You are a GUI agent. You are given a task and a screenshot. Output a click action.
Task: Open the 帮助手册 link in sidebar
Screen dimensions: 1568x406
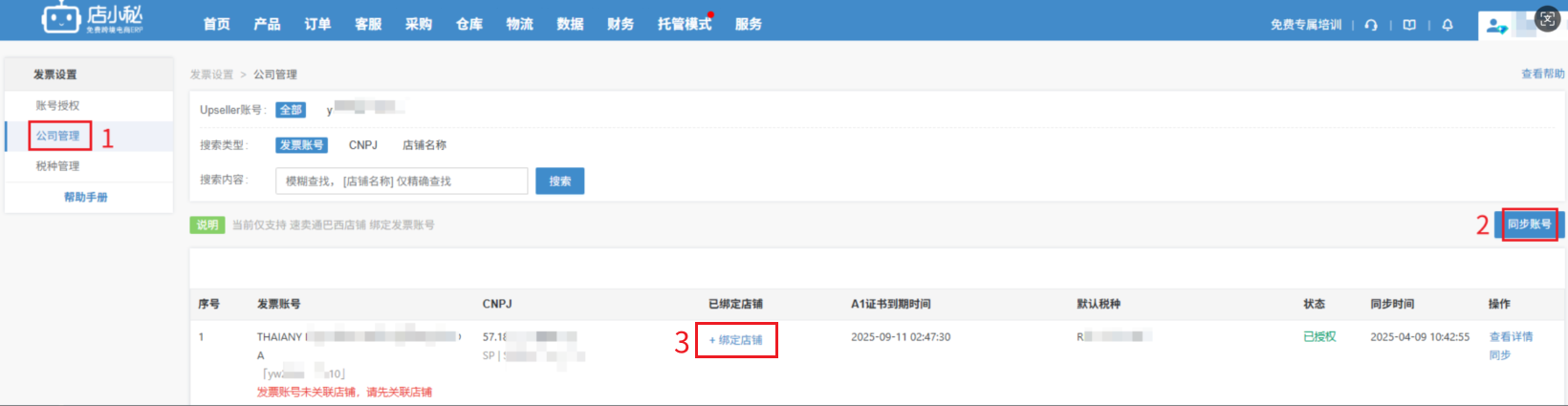pos(86,198)
